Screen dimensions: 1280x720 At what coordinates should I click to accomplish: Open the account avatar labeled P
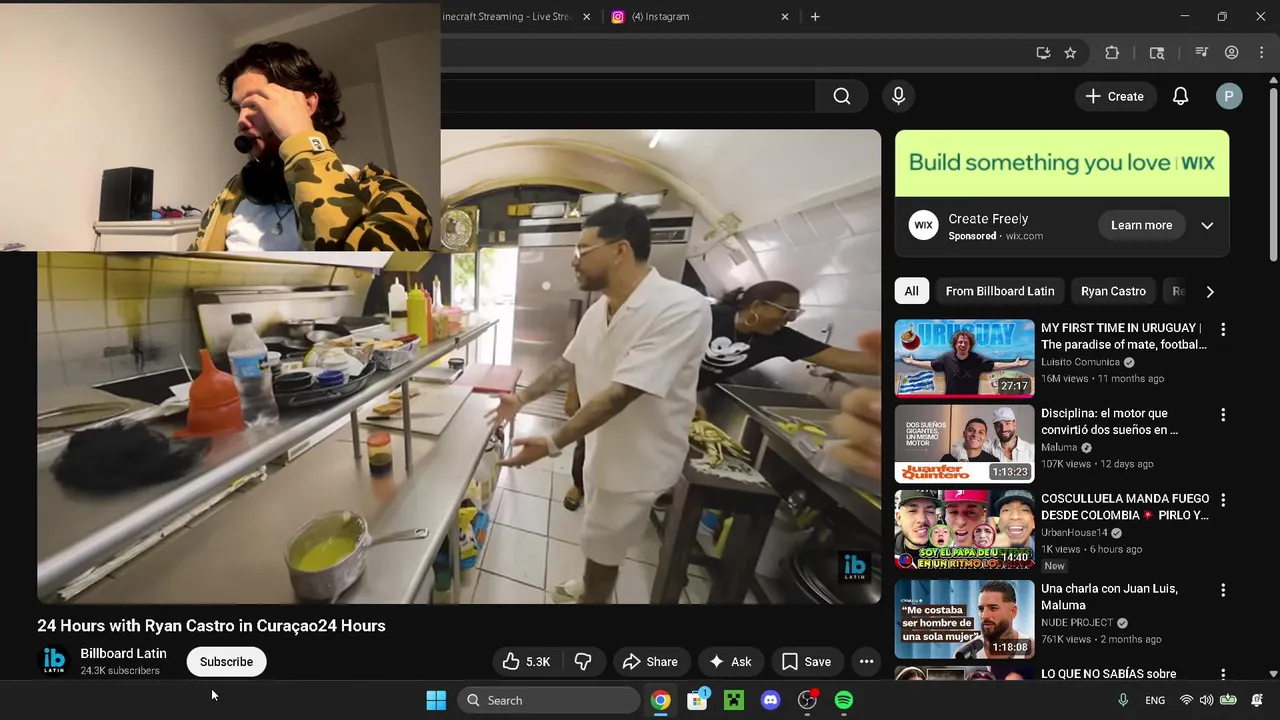pos(1229,96)
